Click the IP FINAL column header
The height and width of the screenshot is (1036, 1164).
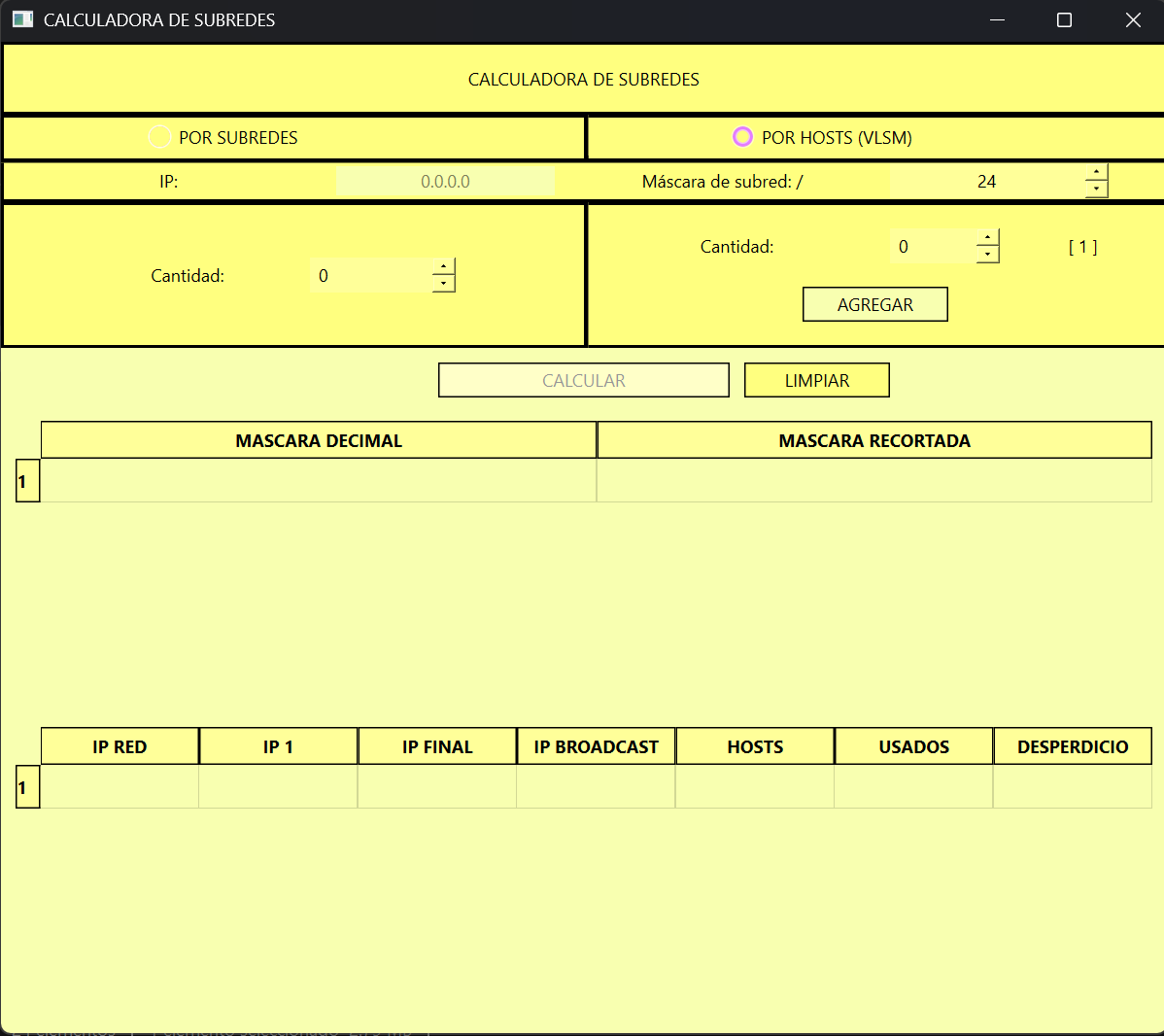click(x=437, y=746)
